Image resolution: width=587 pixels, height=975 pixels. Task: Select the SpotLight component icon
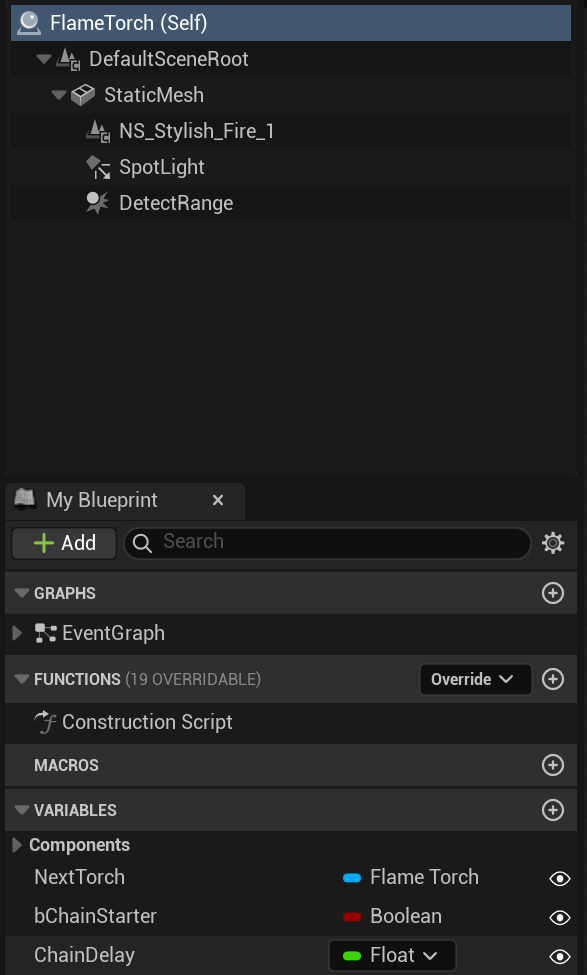pyautogui.click(x=98, y=167)
